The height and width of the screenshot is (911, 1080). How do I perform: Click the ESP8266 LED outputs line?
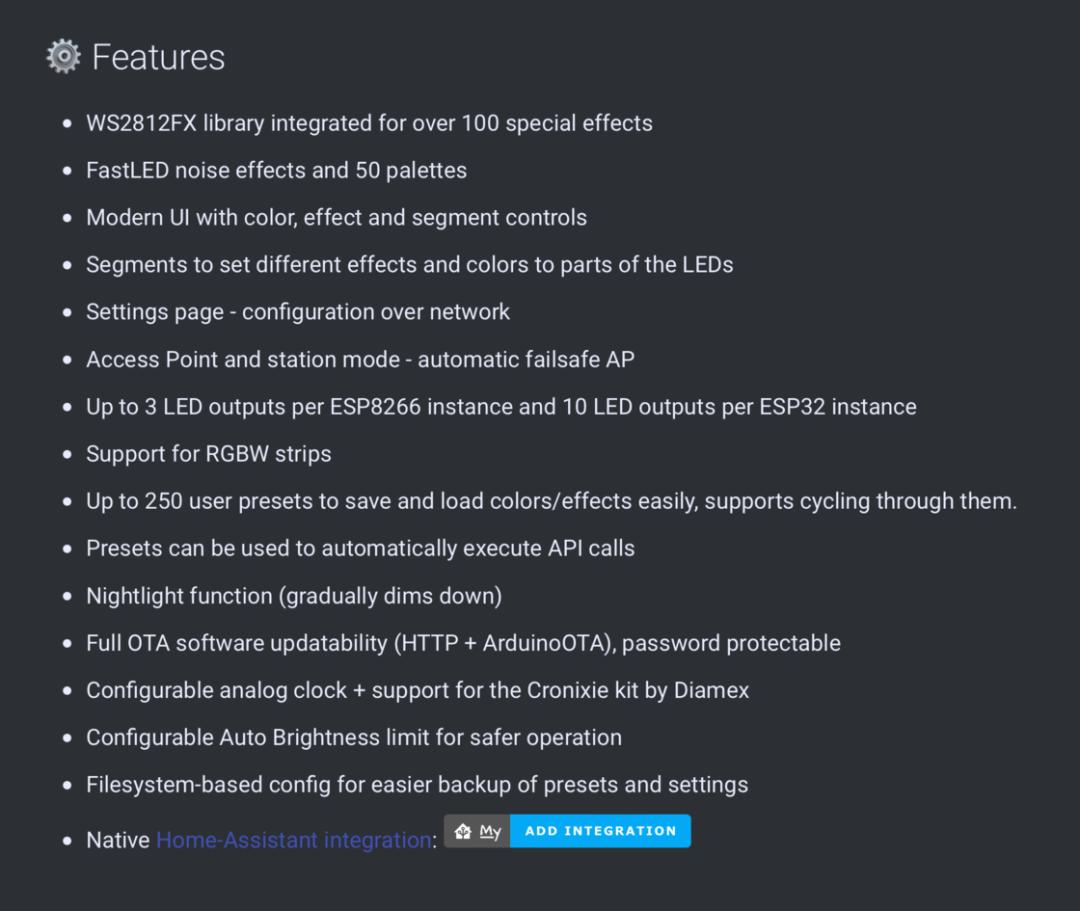501,407
